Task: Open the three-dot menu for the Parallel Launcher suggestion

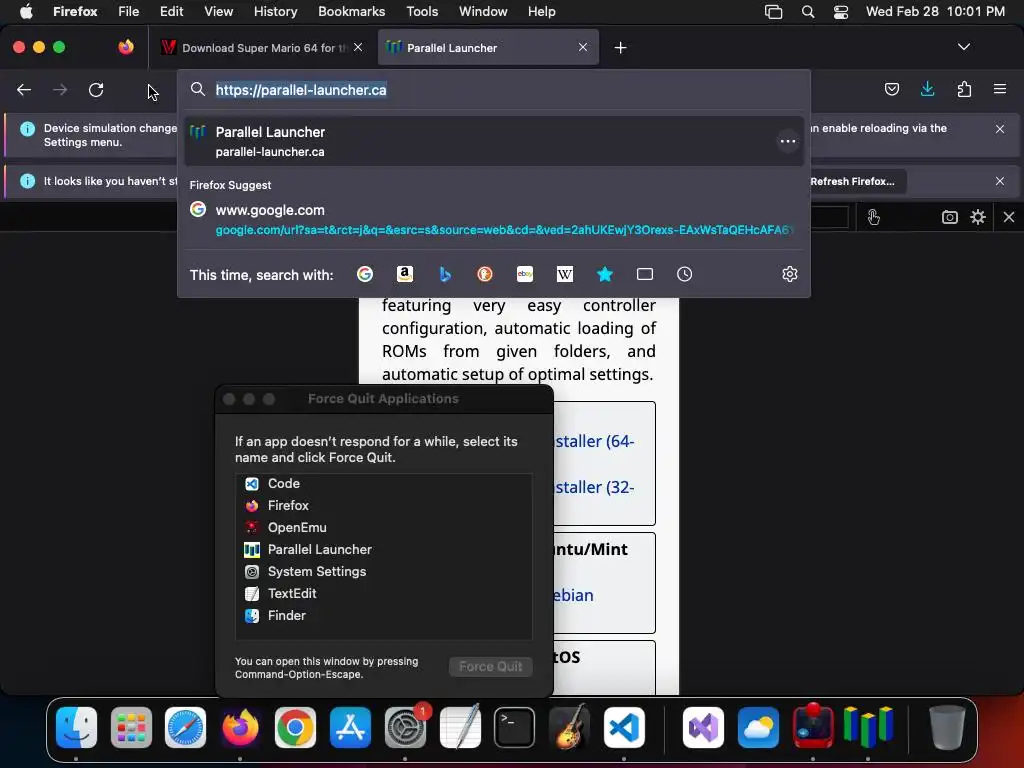Action: click(788, 141)
